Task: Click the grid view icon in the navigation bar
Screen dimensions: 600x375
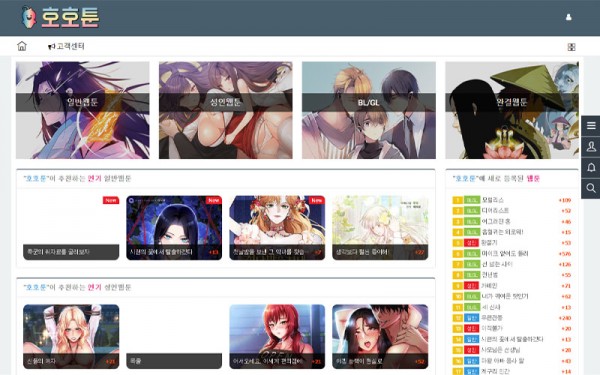Action: click(571, 47)
